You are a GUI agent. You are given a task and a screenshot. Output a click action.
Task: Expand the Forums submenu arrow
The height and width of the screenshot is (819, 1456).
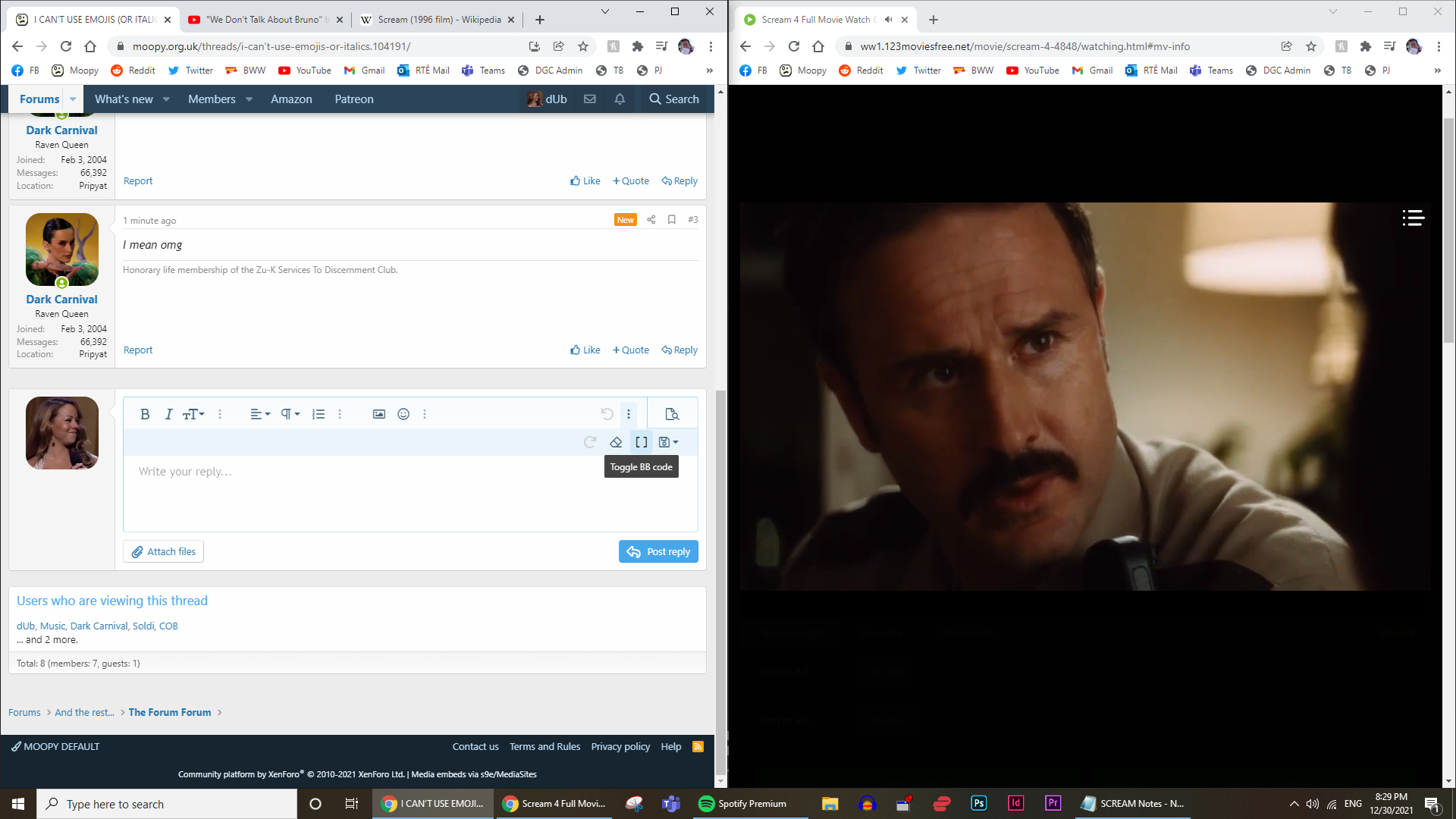click(x=73, y=99)
